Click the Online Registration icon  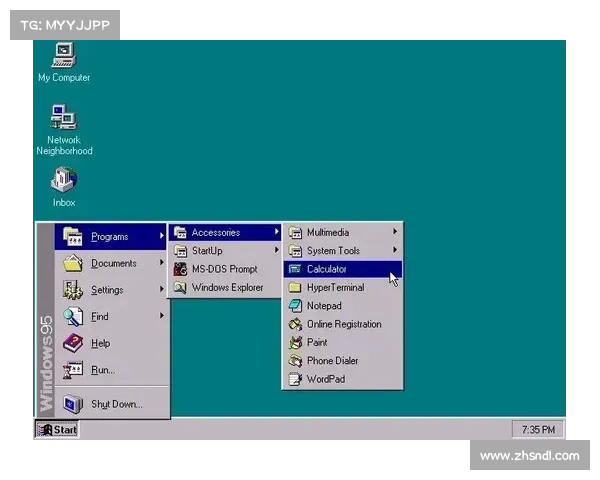(295, 324)
